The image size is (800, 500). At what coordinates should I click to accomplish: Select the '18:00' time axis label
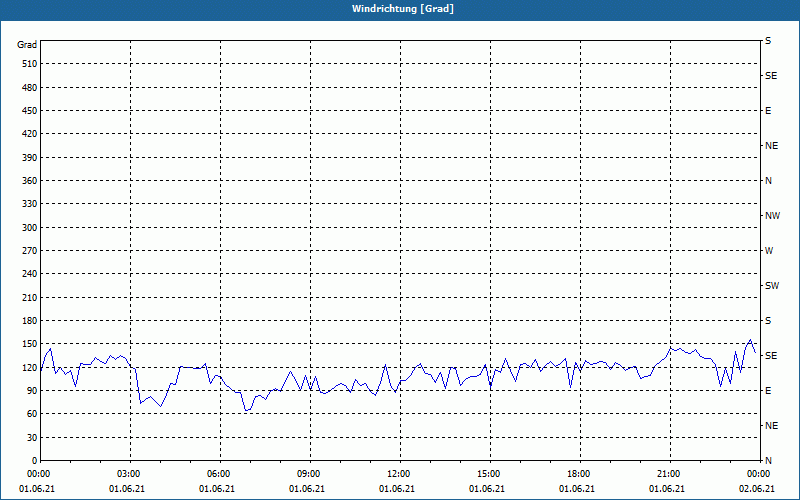580,473
